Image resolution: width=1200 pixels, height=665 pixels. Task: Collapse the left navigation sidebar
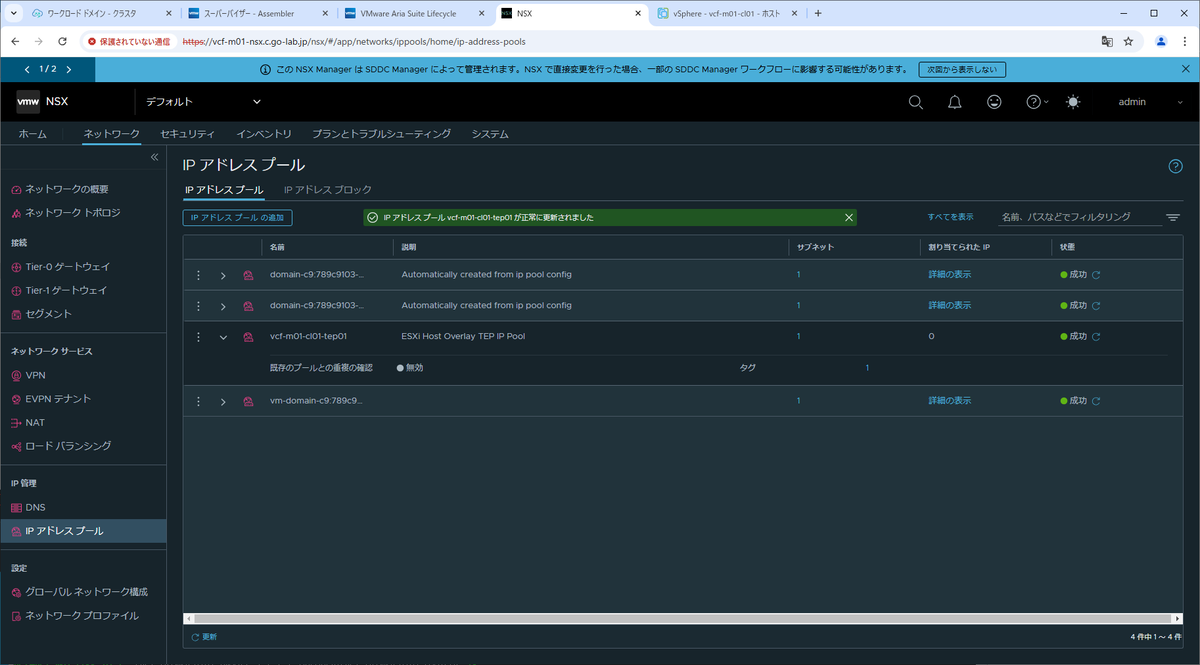click(155, 157)
